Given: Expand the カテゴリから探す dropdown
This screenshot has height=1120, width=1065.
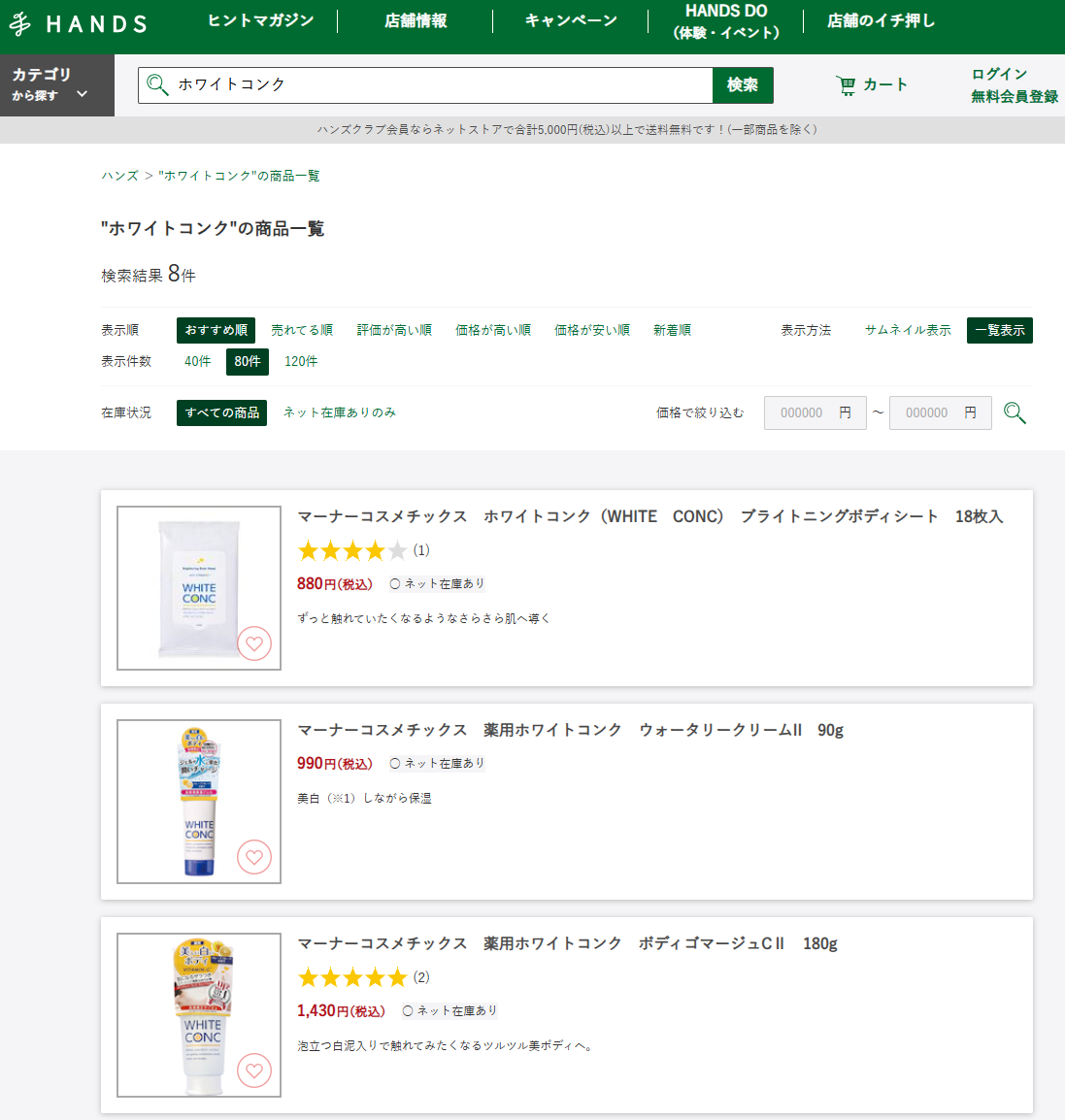Looking at the screenshot, I should [x=57, y=85].
